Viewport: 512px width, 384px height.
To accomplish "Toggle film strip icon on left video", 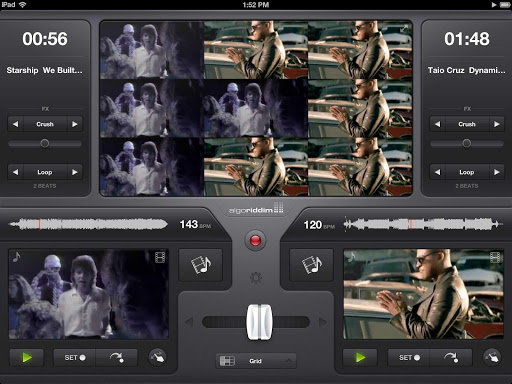I will coord(160,257).
